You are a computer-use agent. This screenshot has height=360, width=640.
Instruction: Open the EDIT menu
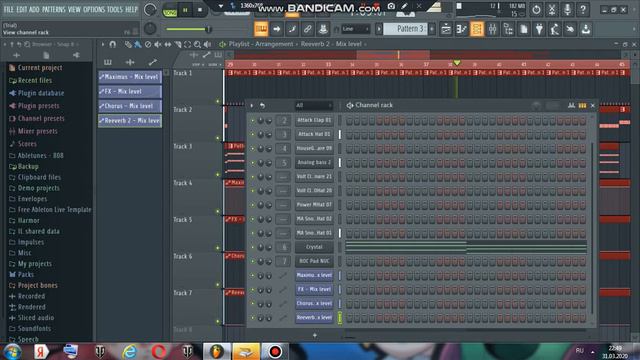tap(22, 9)
